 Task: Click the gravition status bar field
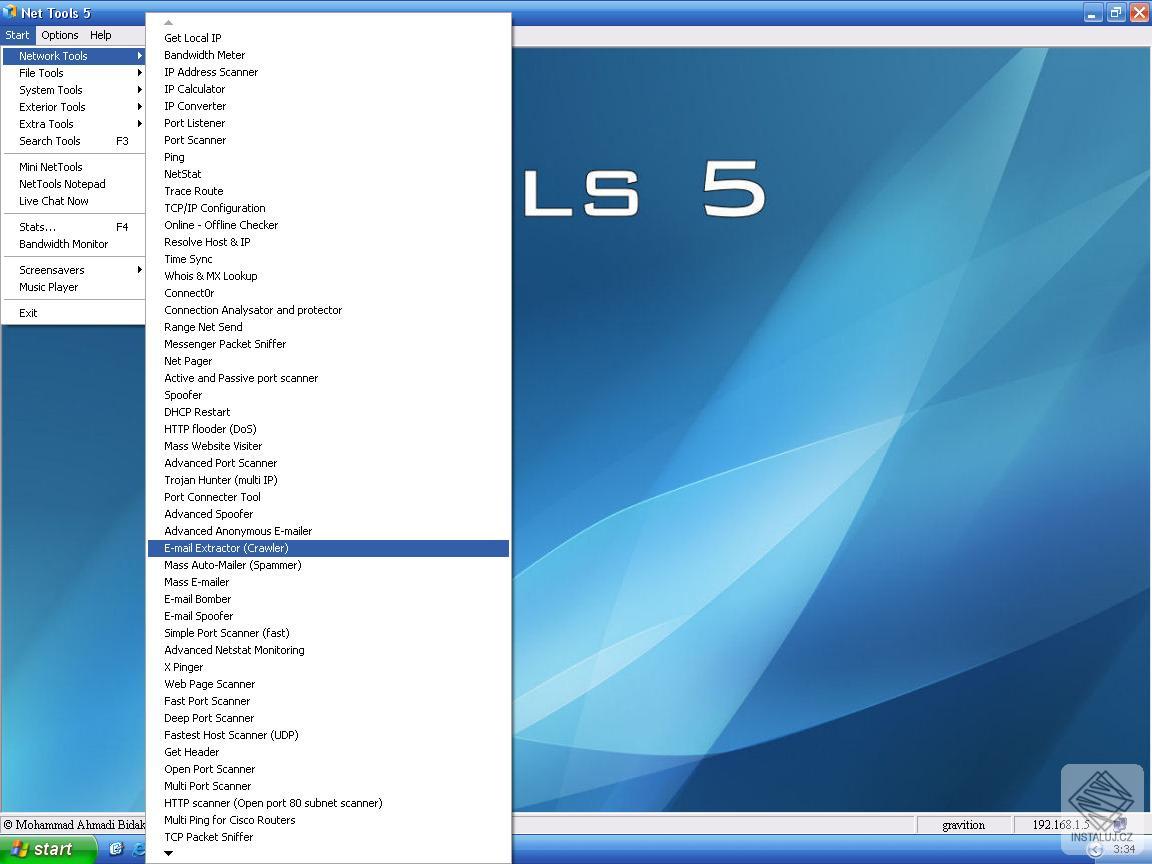(963, 824)
